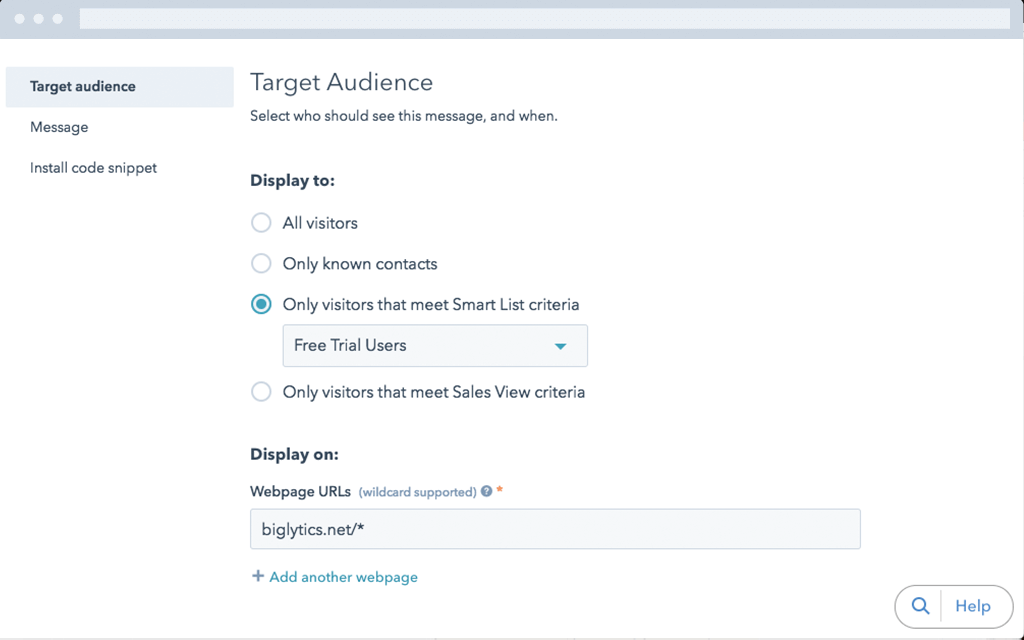Click the Help button
This screenshot has height=640, width=1024.
(x=973, y=606)
